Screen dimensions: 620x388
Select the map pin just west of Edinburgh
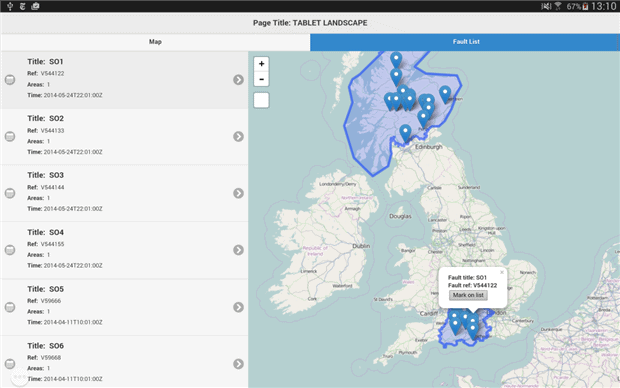pyautogui.click(x=405, y=132)
